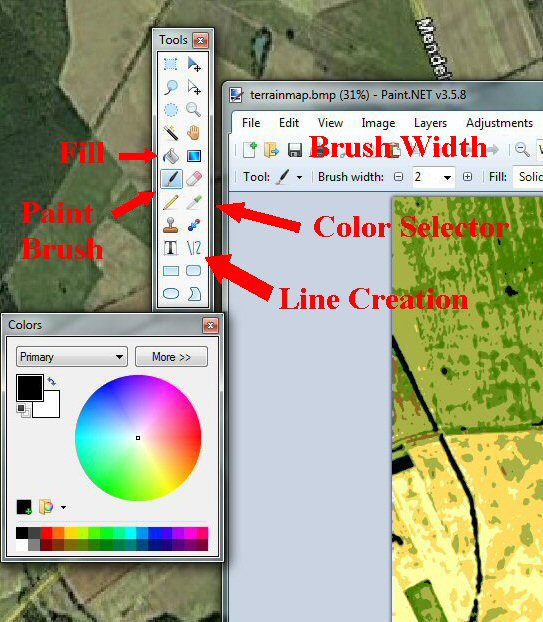Viewport: 543px width, 622px height.
Task: Open the palette menu dropdown arrow
Action: [63, 507]
